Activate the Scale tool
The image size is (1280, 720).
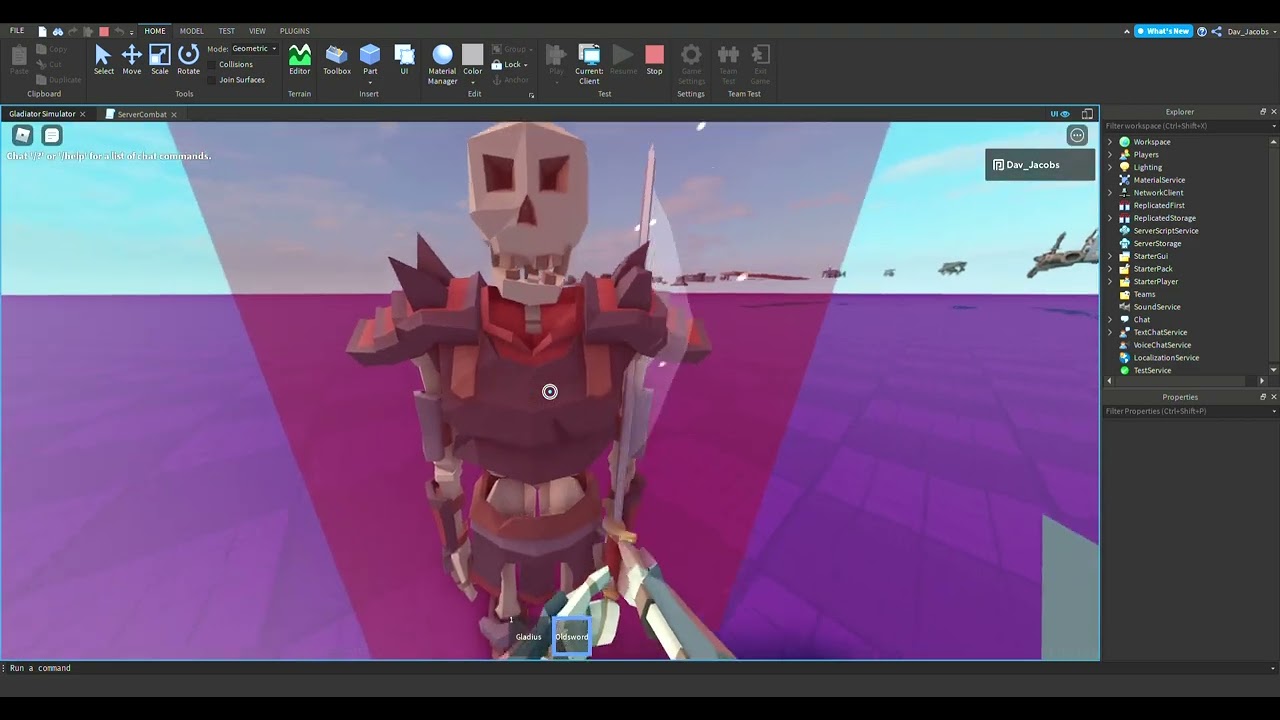coord(160,59)
